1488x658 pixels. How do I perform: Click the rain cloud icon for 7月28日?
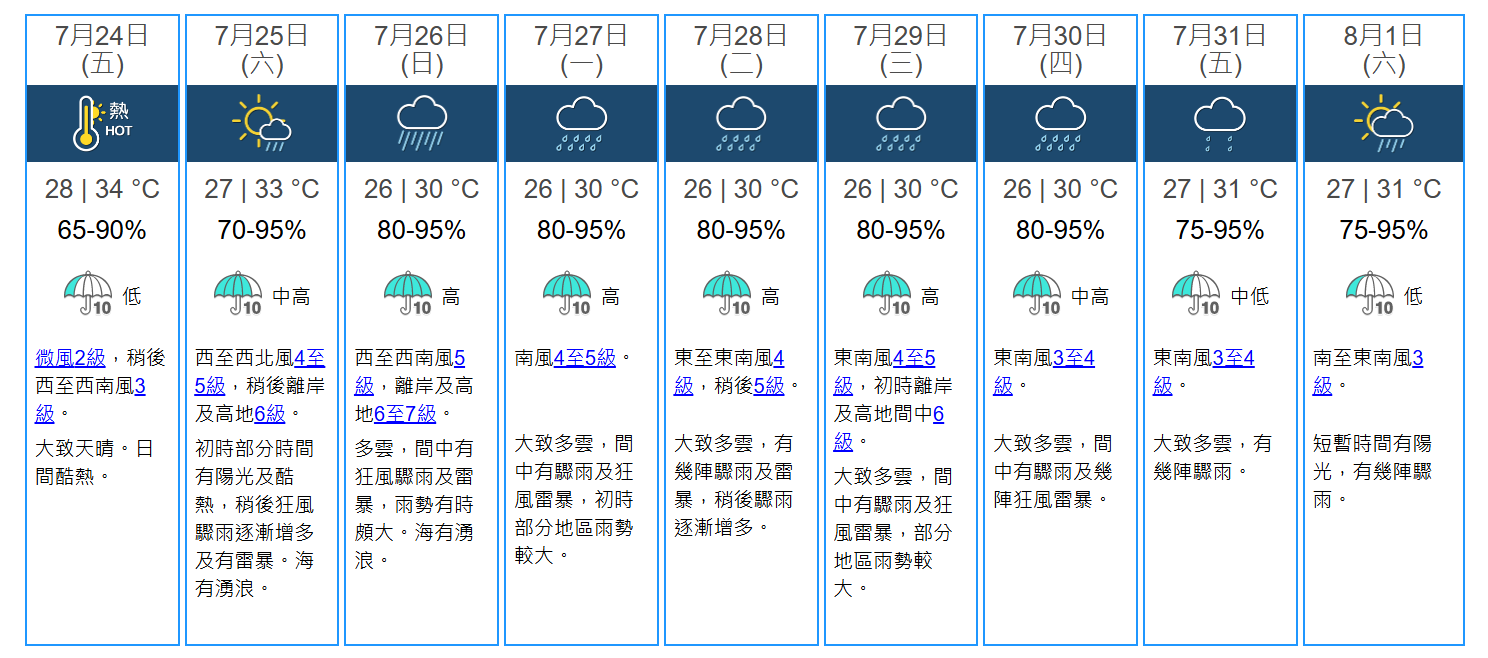click(741, 123)
